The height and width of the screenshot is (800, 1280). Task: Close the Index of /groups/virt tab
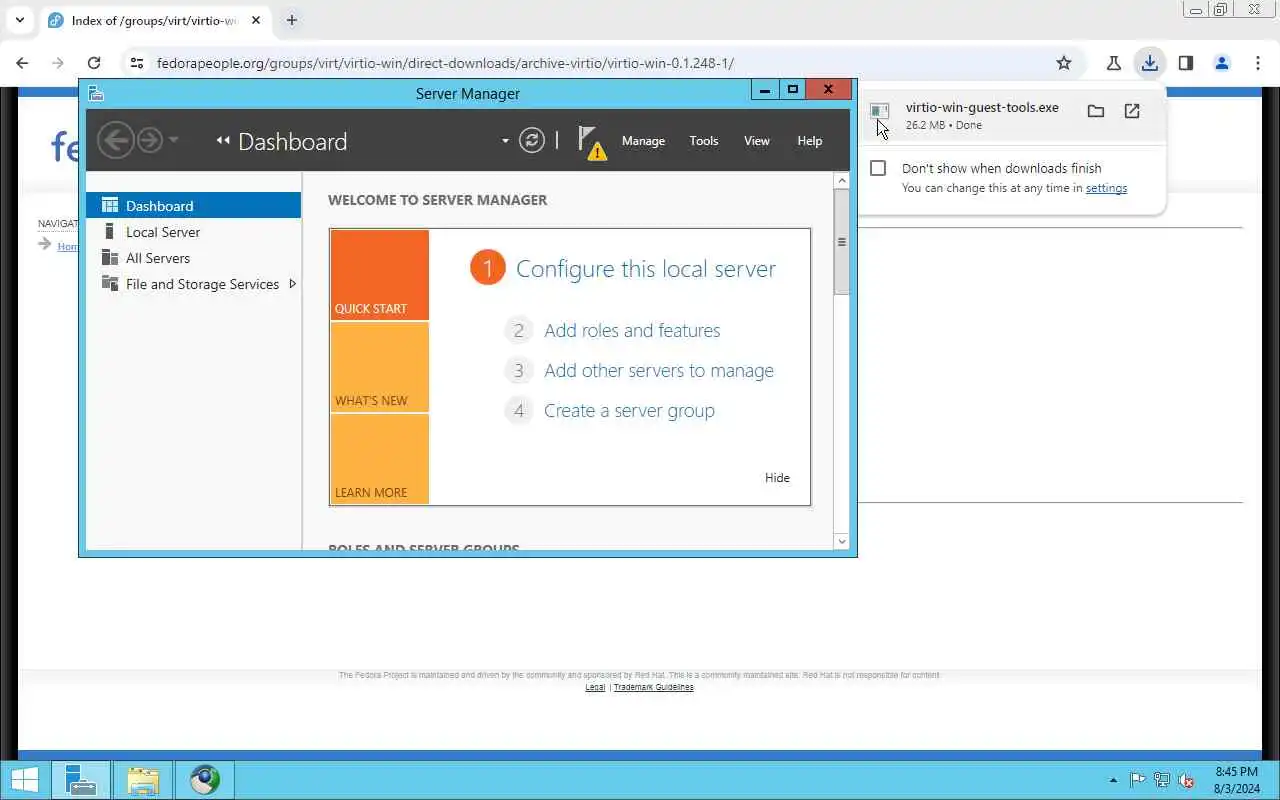tap(256, 20)
